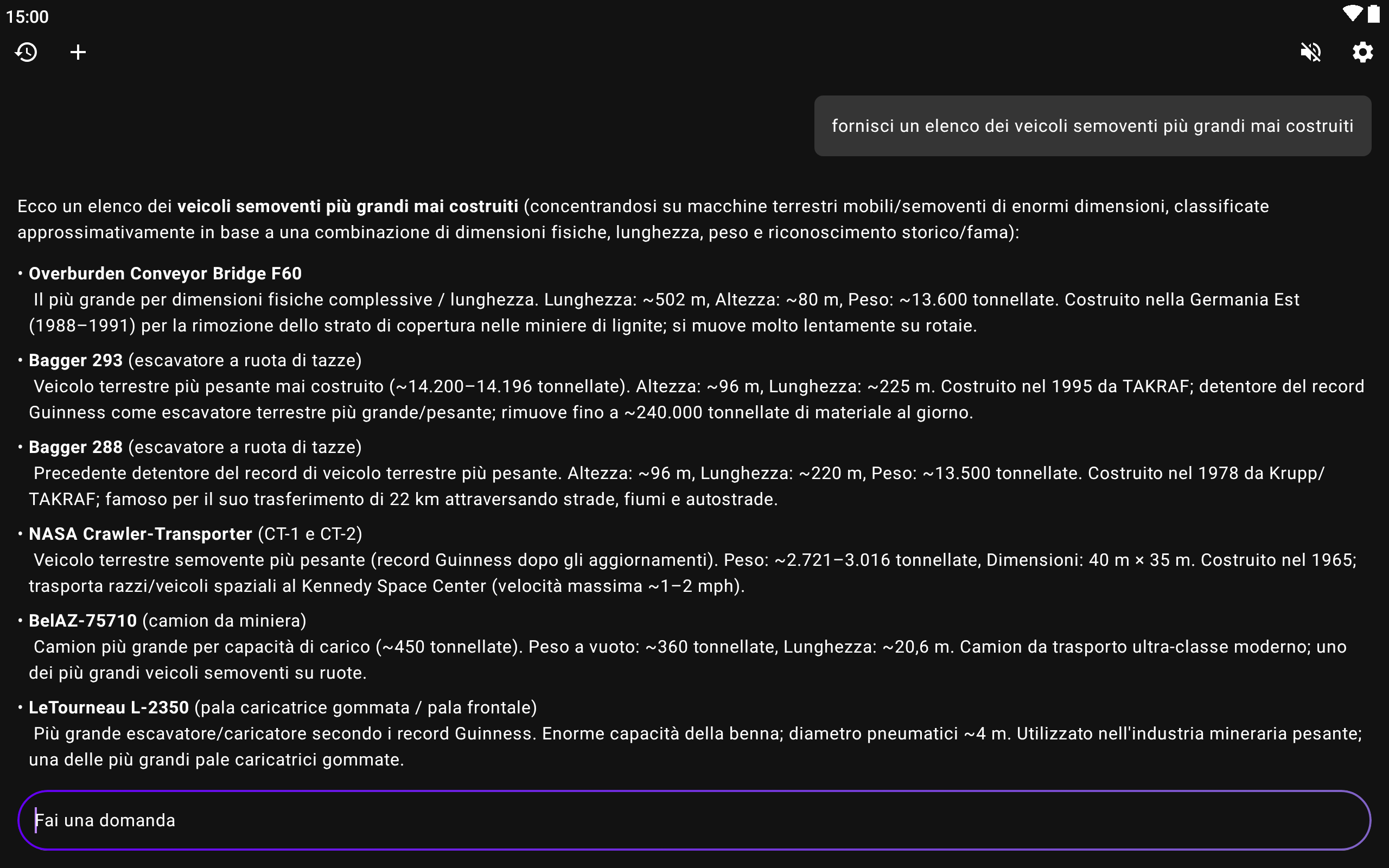Viewport: 1389px width, 868px height.
Task: Toggle the muted speaker icon
Action: [x=1310, y=52]
